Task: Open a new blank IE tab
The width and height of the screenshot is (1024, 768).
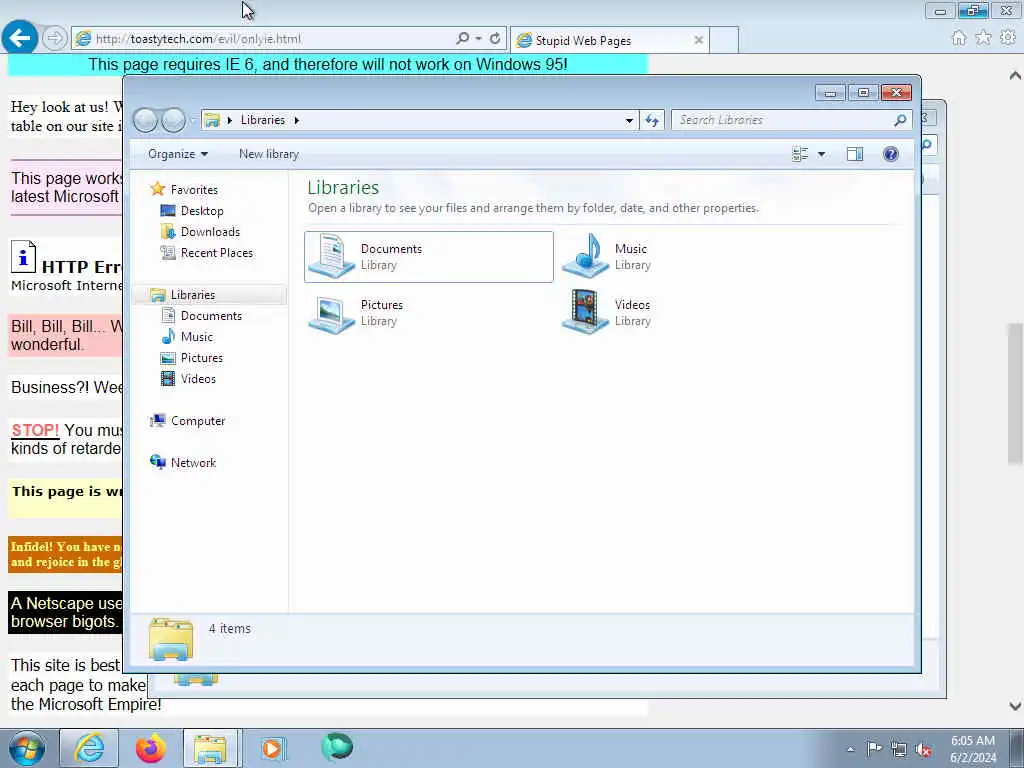Action: 724,40
